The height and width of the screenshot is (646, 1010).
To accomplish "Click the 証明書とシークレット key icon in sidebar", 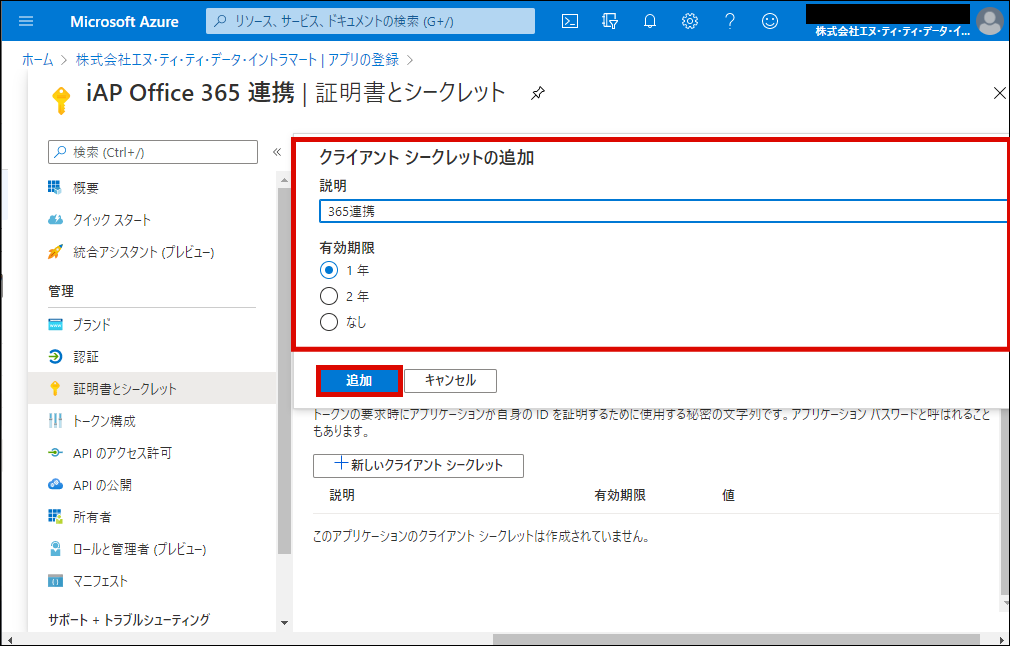I will pos(55,388).
